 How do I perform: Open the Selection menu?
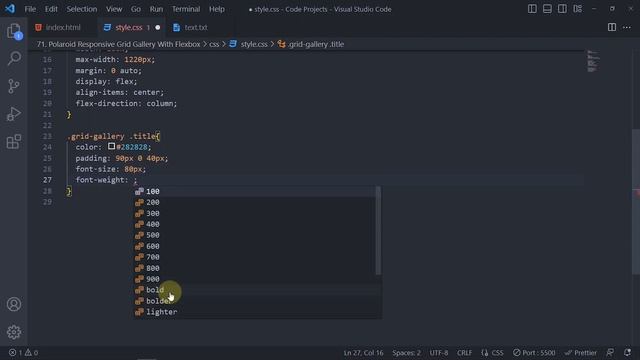tap(82, 9)
